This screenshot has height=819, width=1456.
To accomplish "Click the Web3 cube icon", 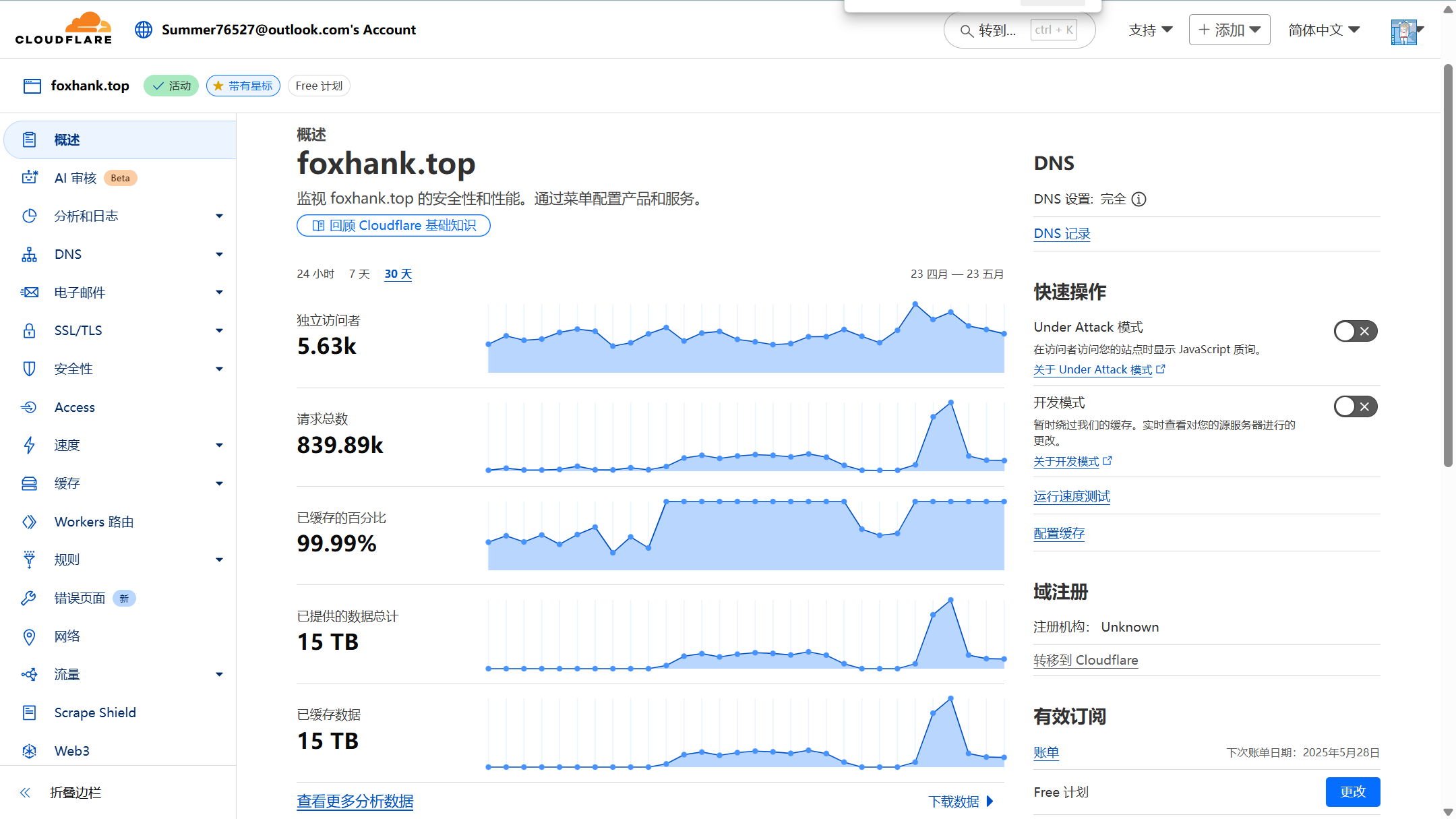I will click(x=29, y=751).
